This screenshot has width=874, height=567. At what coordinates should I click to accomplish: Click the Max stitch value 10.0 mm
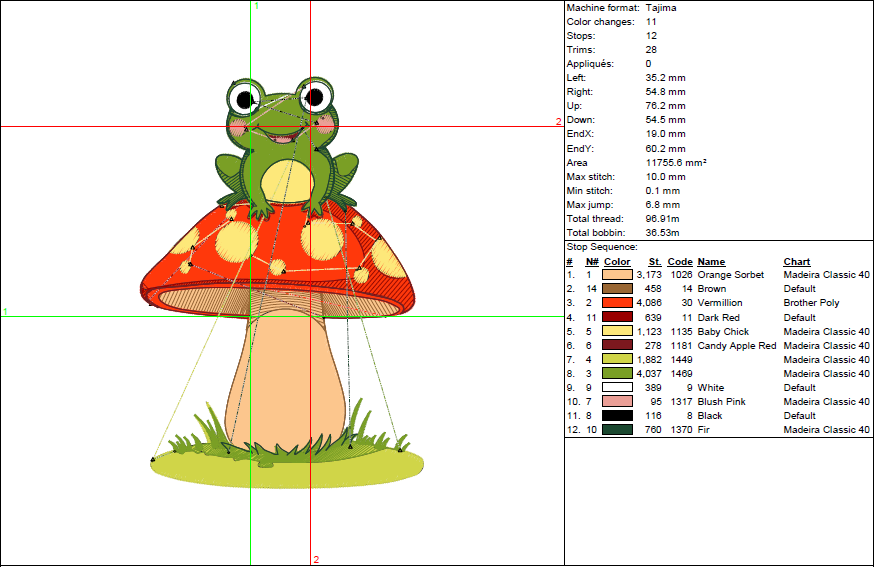click(666, 177)
